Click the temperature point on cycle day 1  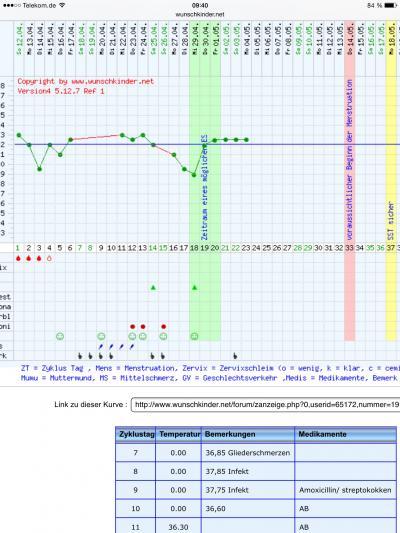(x=19, y=135)
